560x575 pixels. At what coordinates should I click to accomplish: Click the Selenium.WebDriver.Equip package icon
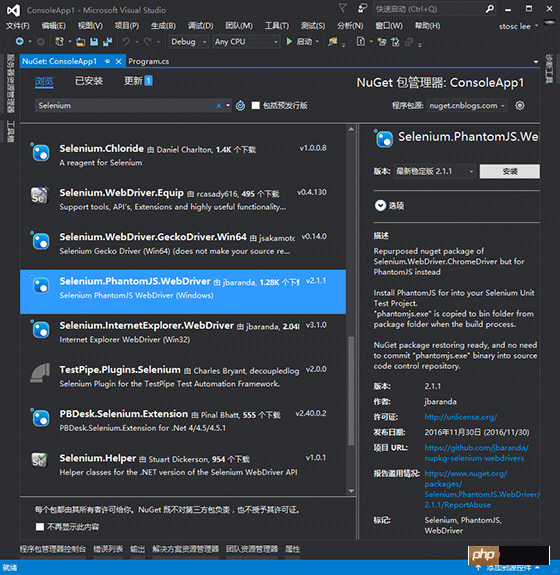coord(40,196)
